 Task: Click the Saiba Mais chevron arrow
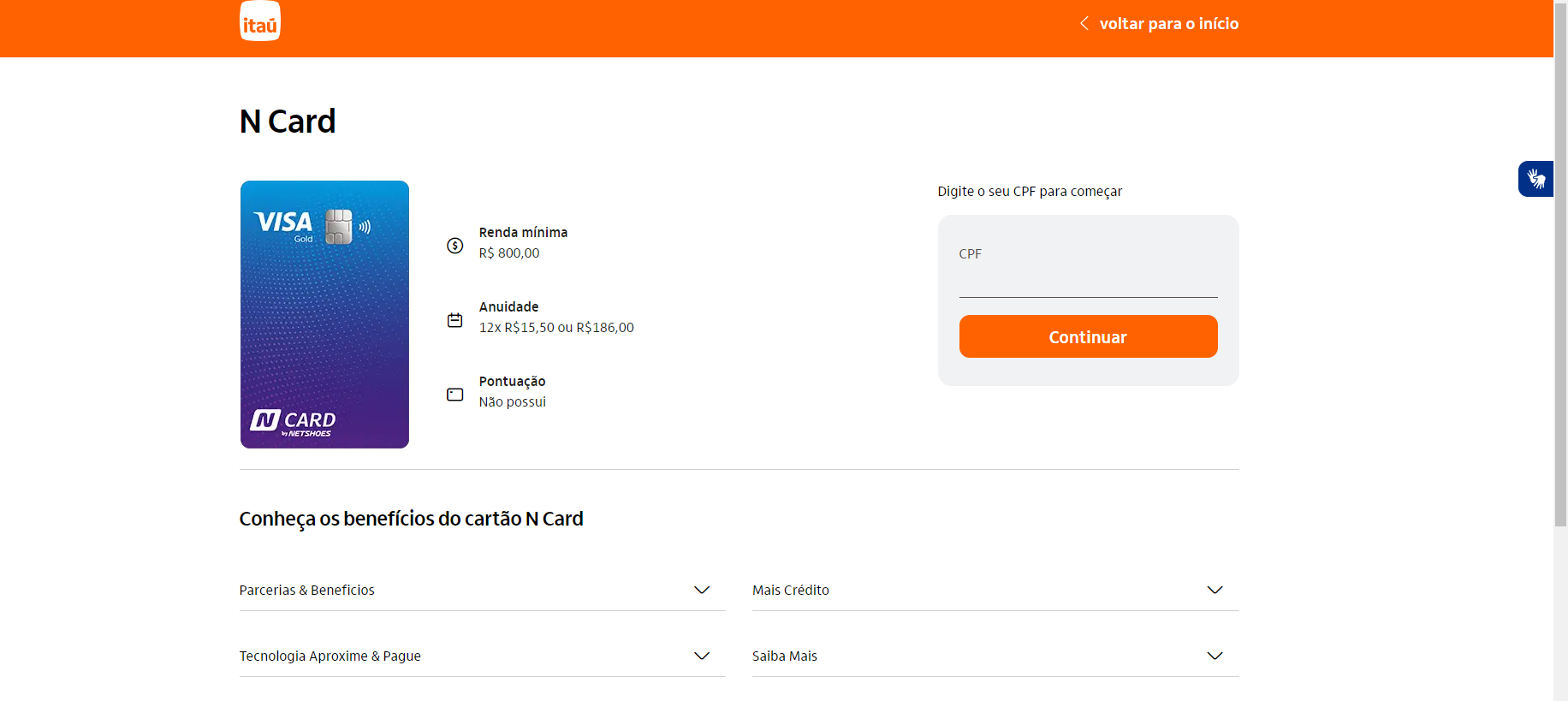[x=1215, y=656]
